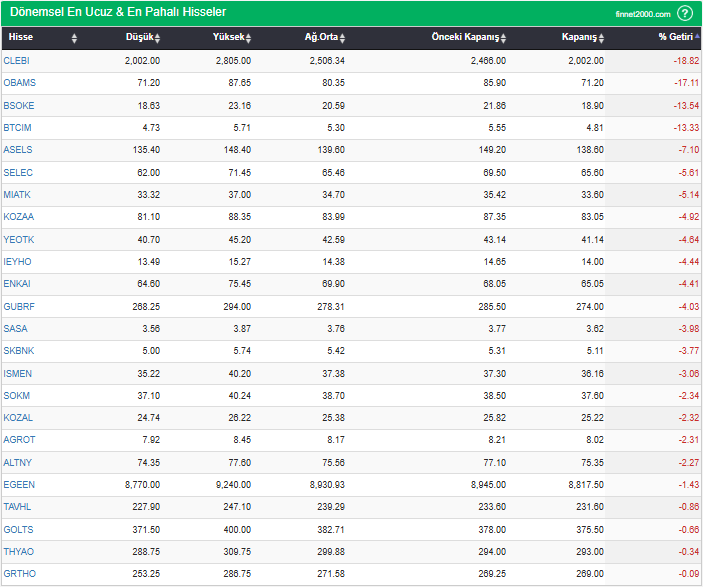Viewport: 703px width, 587px height.
Task: Sort by Önceki Kapanış column arrows
Action: pos(503,38)
